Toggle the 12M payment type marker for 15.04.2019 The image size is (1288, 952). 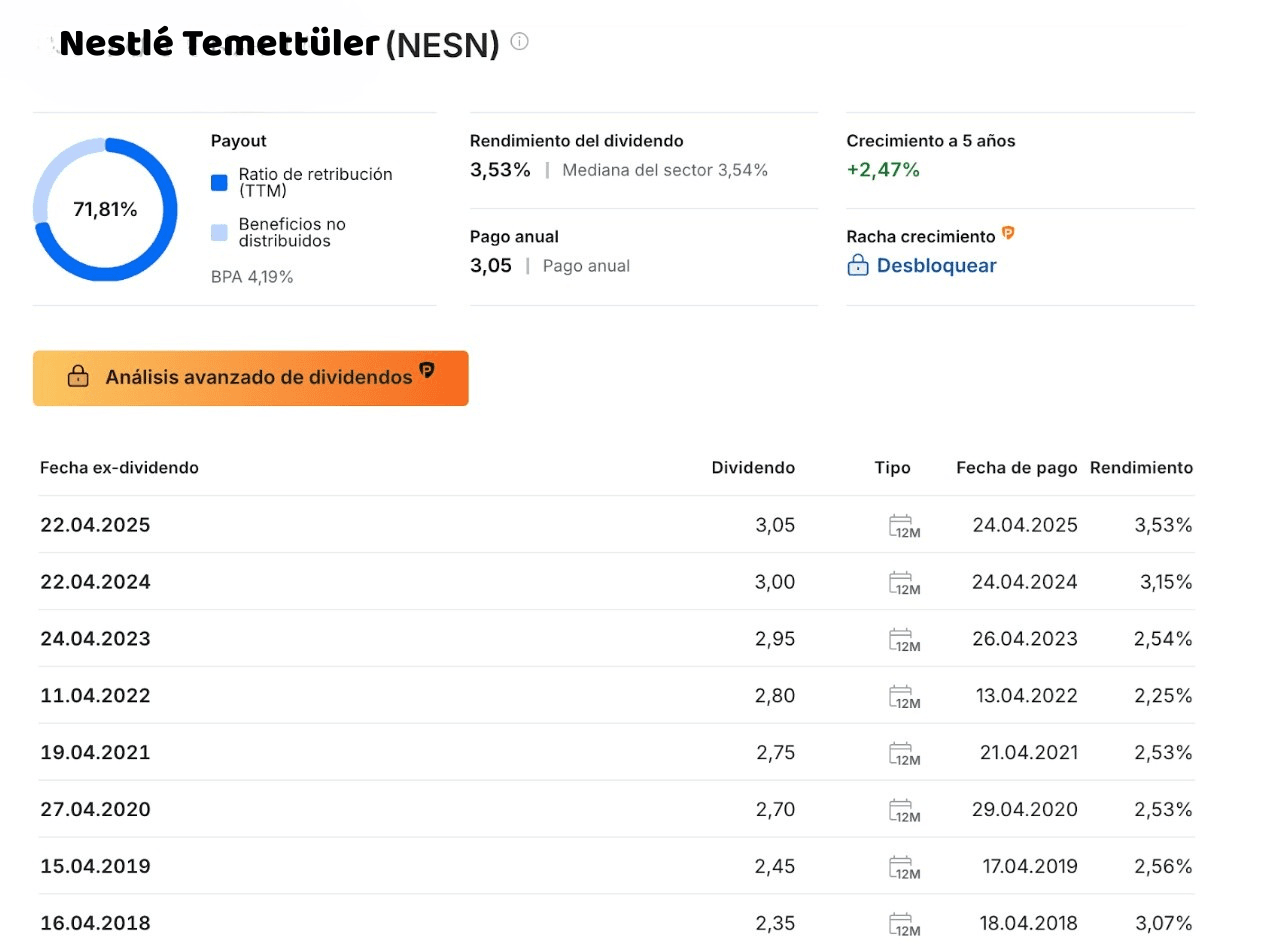tap(903, 866)
